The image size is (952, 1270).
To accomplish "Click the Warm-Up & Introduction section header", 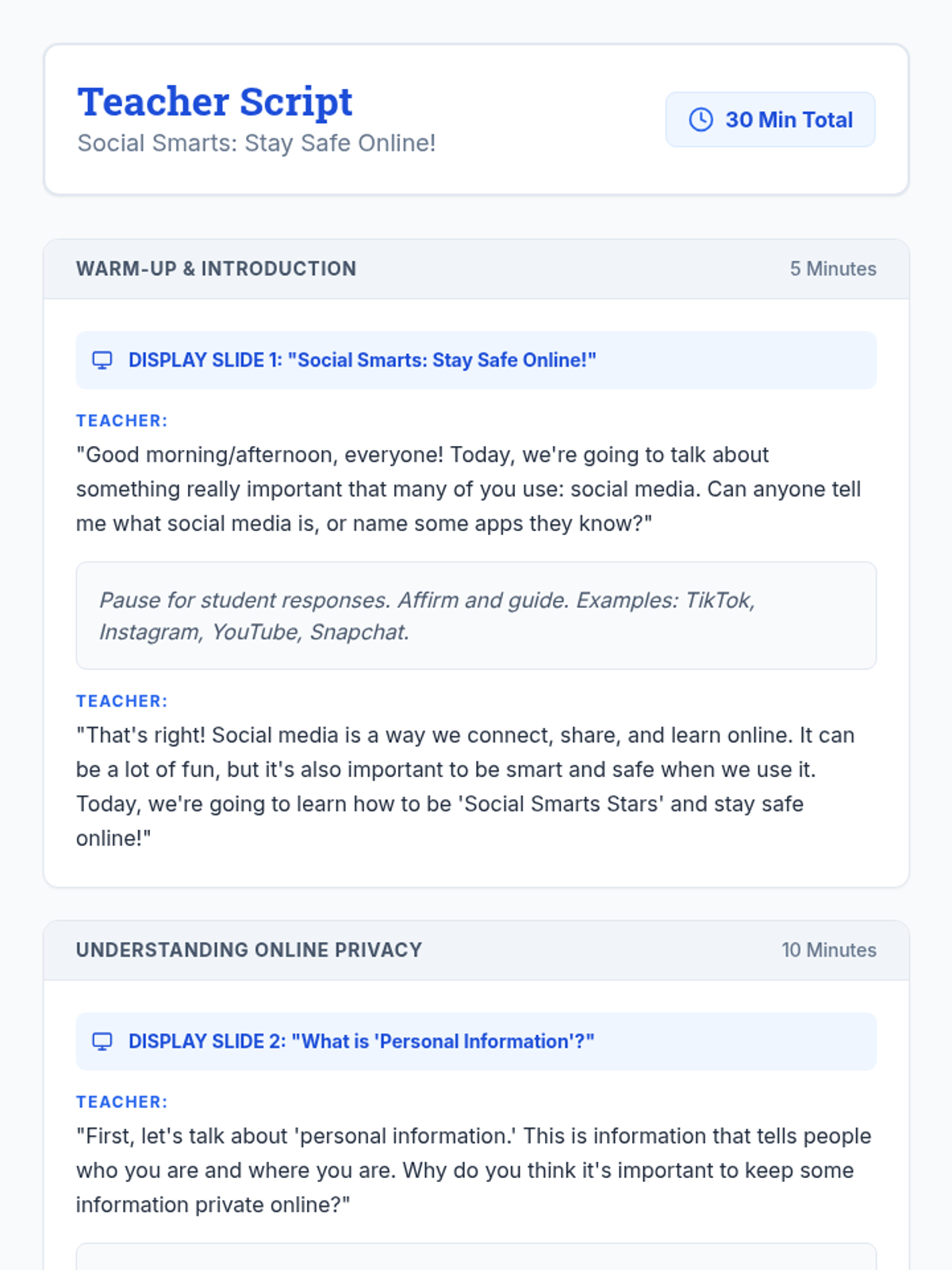I will coord(216,269).
